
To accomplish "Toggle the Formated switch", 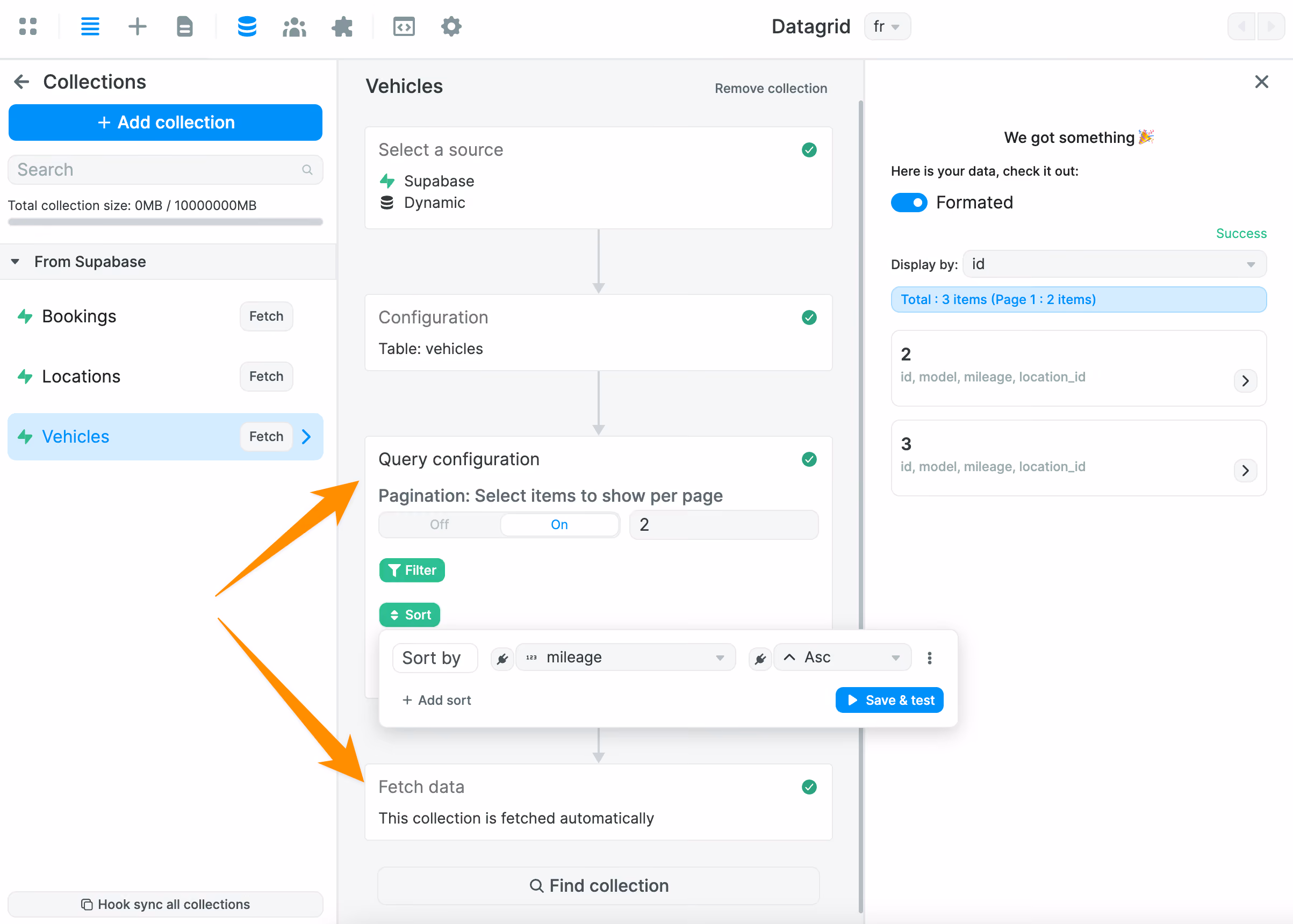I will [x=909, y=203].
